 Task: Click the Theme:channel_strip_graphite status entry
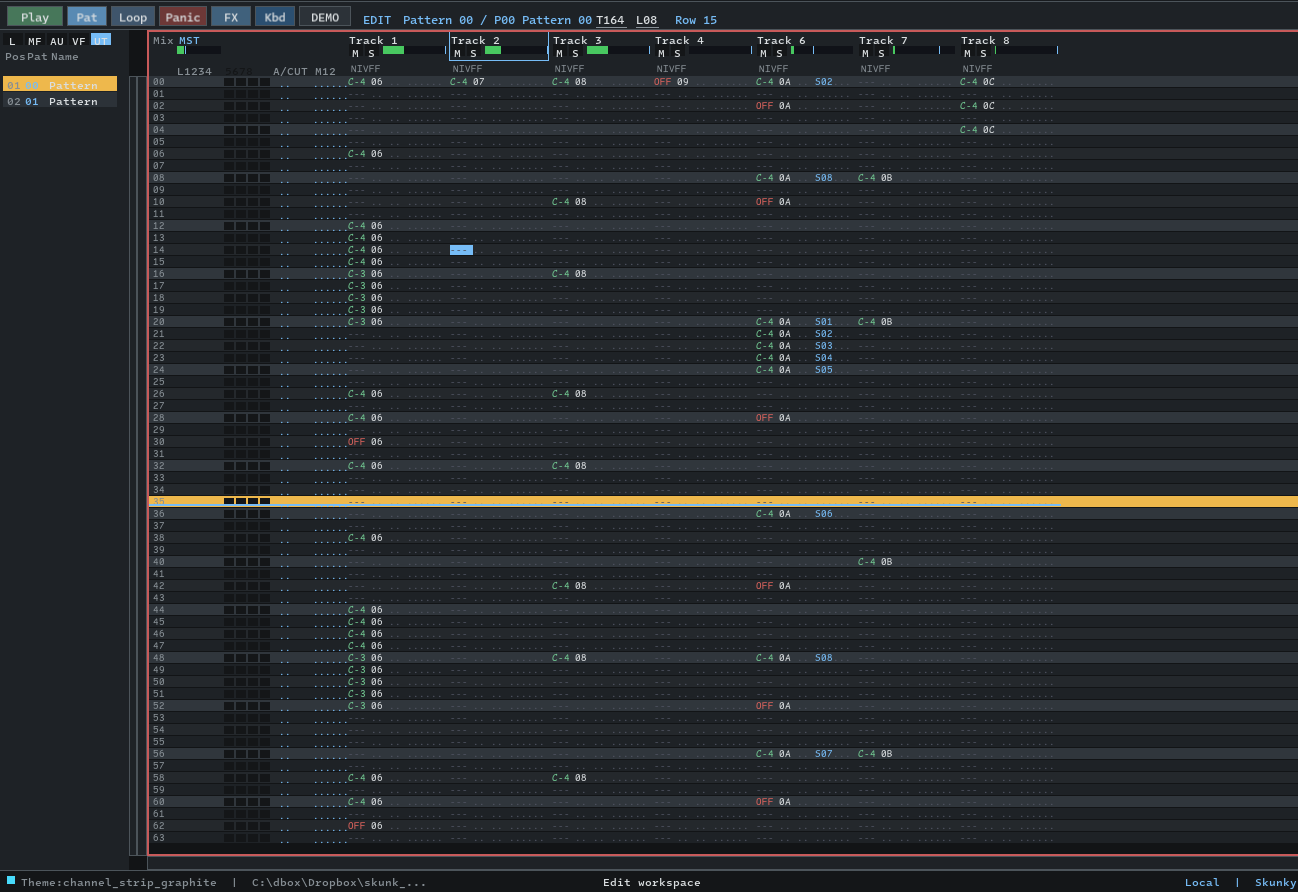point(119,882)
